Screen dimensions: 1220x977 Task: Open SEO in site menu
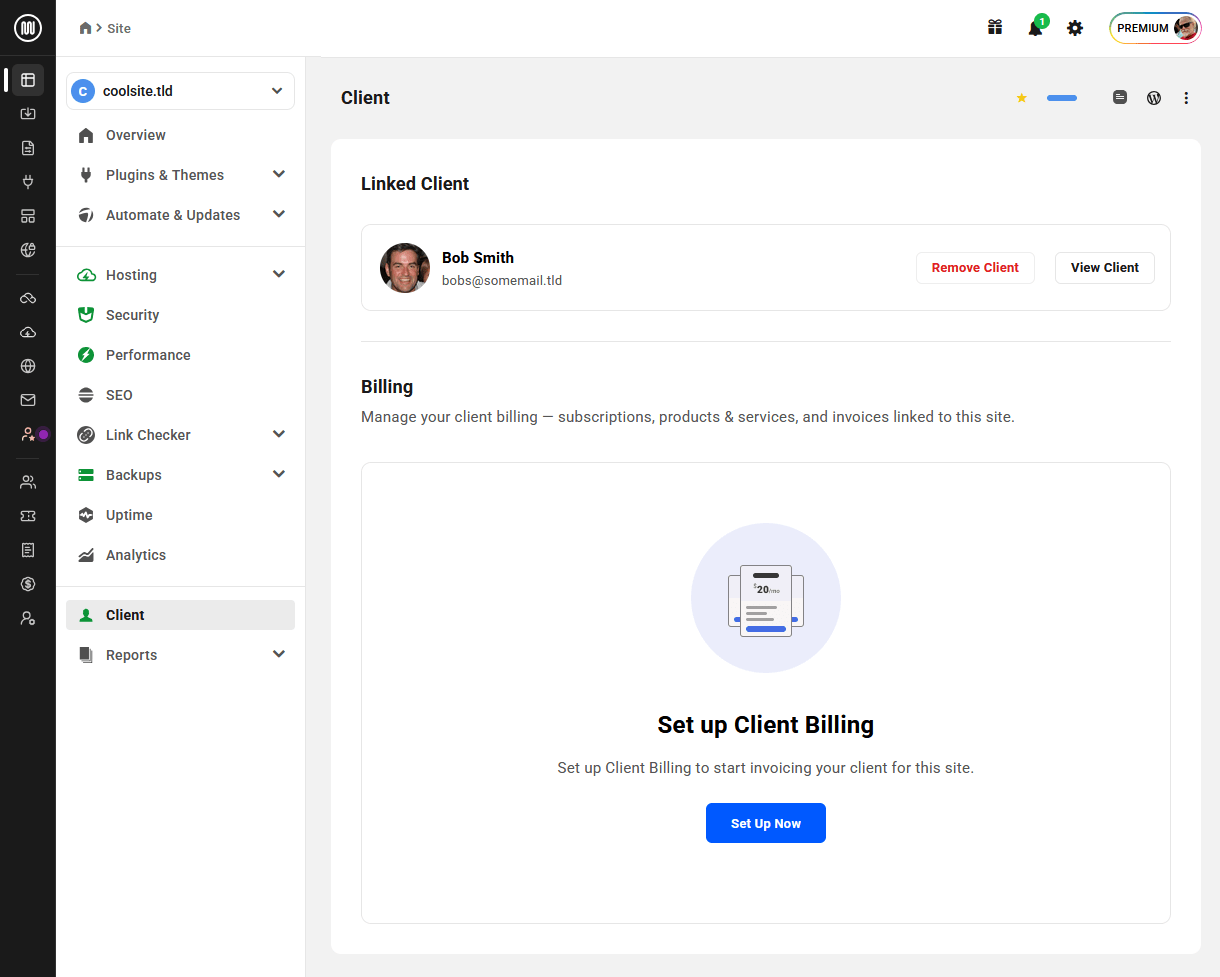(180, 395)
